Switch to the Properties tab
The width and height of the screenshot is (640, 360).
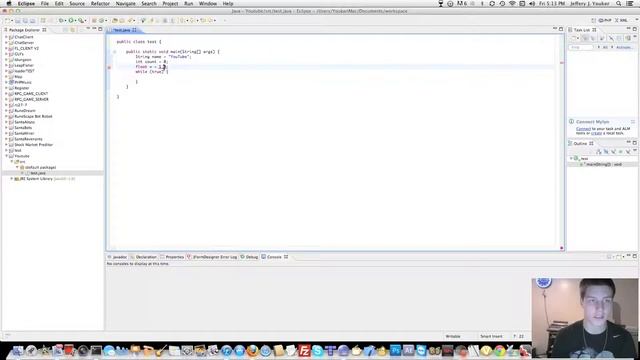pyautogui.click(x=172, y=257)
